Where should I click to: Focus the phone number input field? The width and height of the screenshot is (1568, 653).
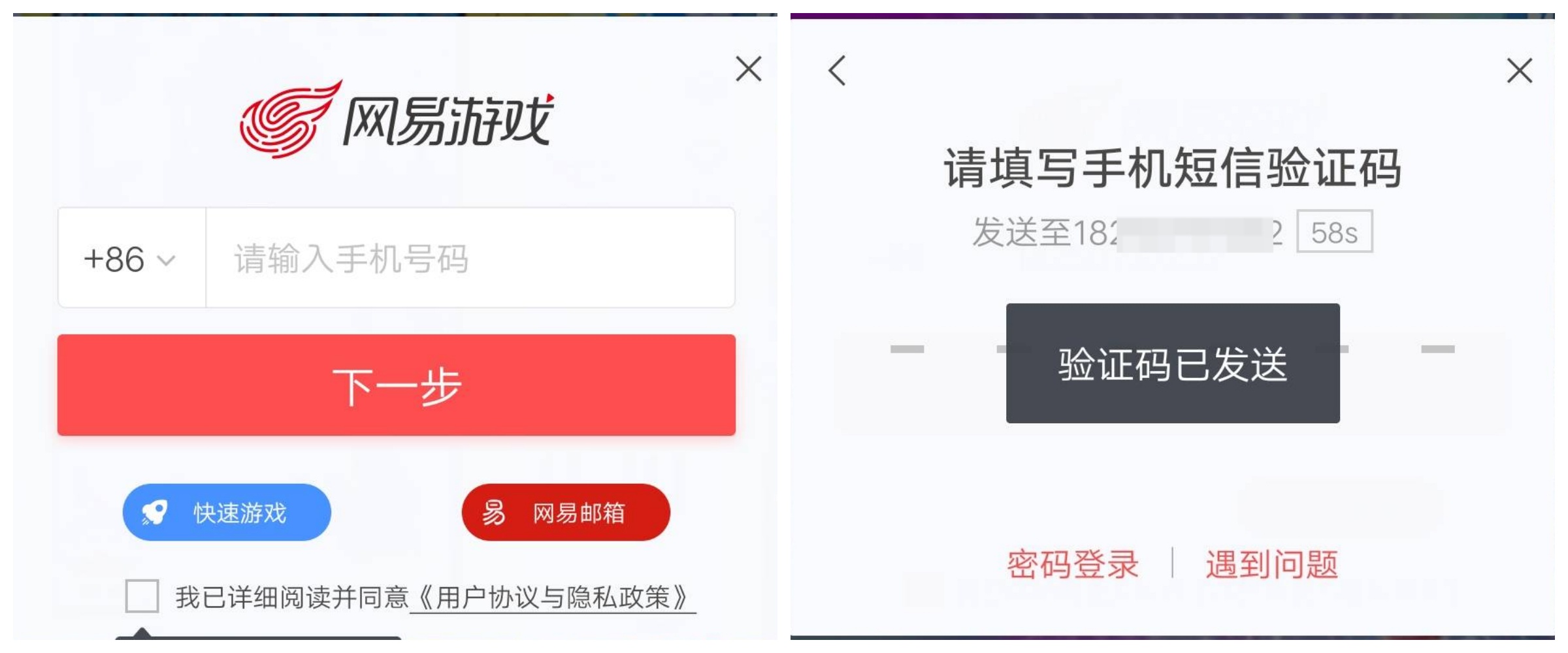click(x=470, y=258)
